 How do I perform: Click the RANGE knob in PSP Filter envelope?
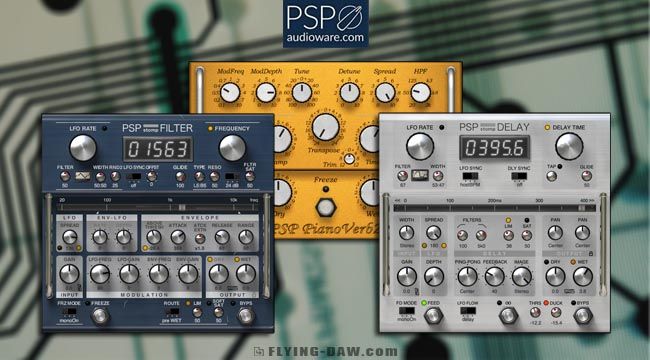(245, 237)
